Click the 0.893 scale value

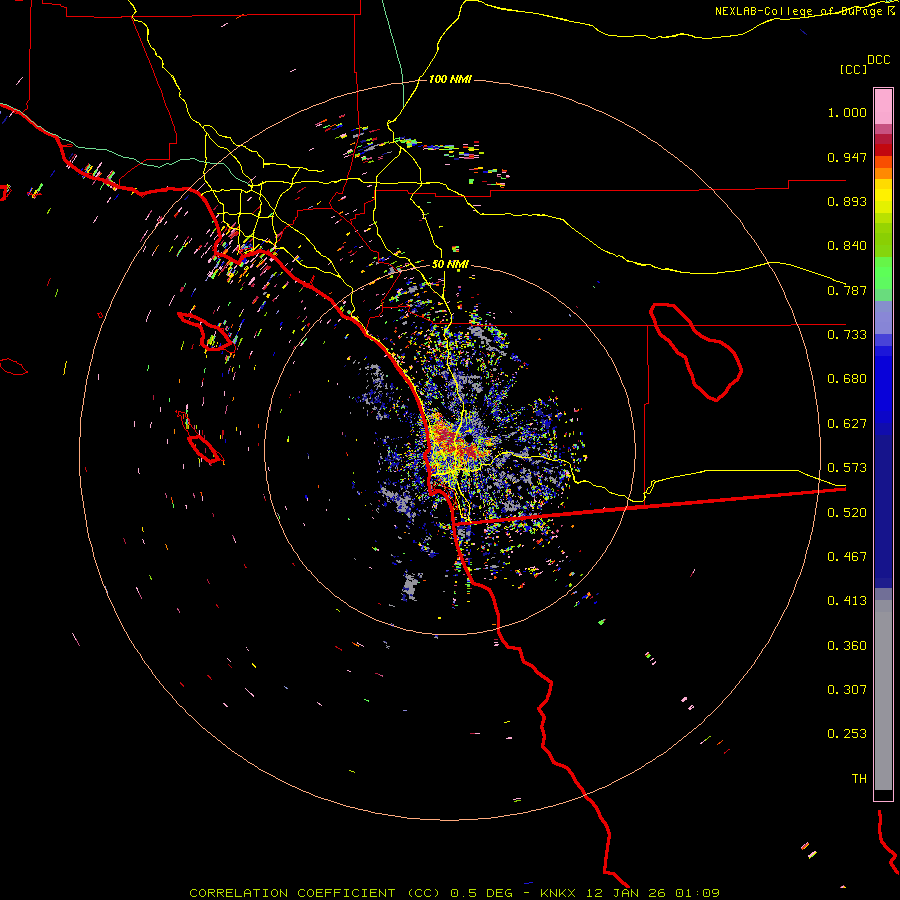click(x=847, y=201)
